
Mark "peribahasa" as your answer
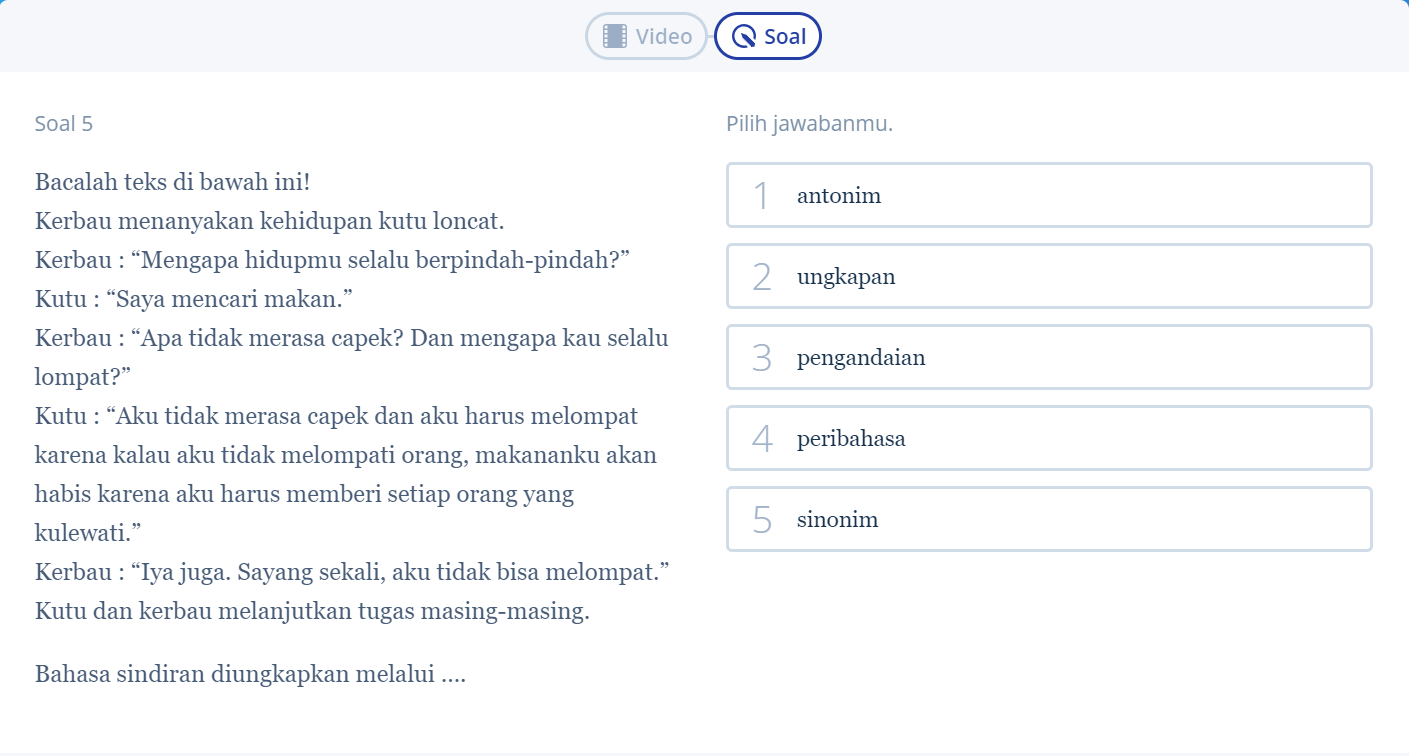point(1049,439)
